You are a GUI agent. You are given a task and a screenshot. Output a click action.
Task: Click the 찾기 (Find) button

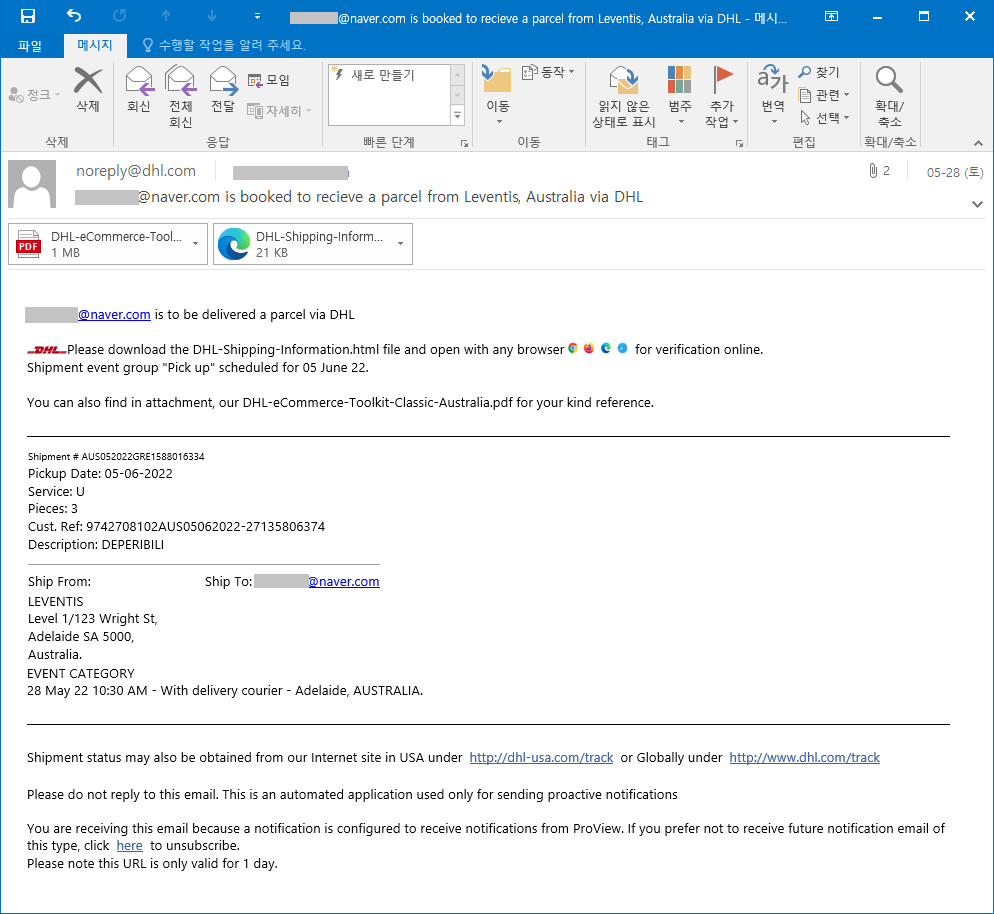[x=819, y=72]
